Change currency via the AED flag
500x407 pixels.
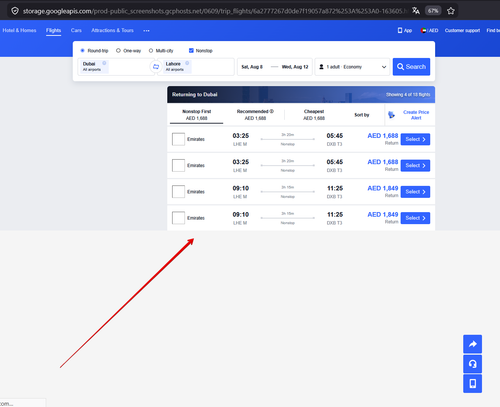(429, 30)
